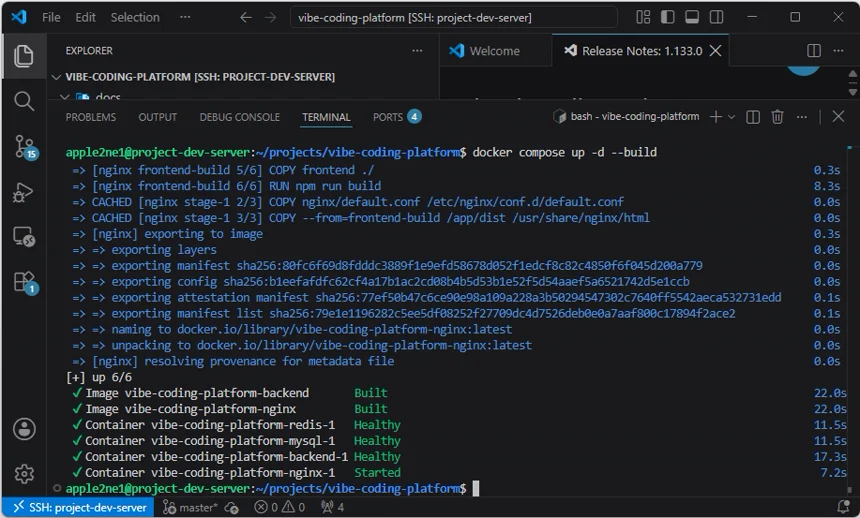Select the Release Notes: 1.133.0 tab
The image size is (860, 518).
(641, 50)
